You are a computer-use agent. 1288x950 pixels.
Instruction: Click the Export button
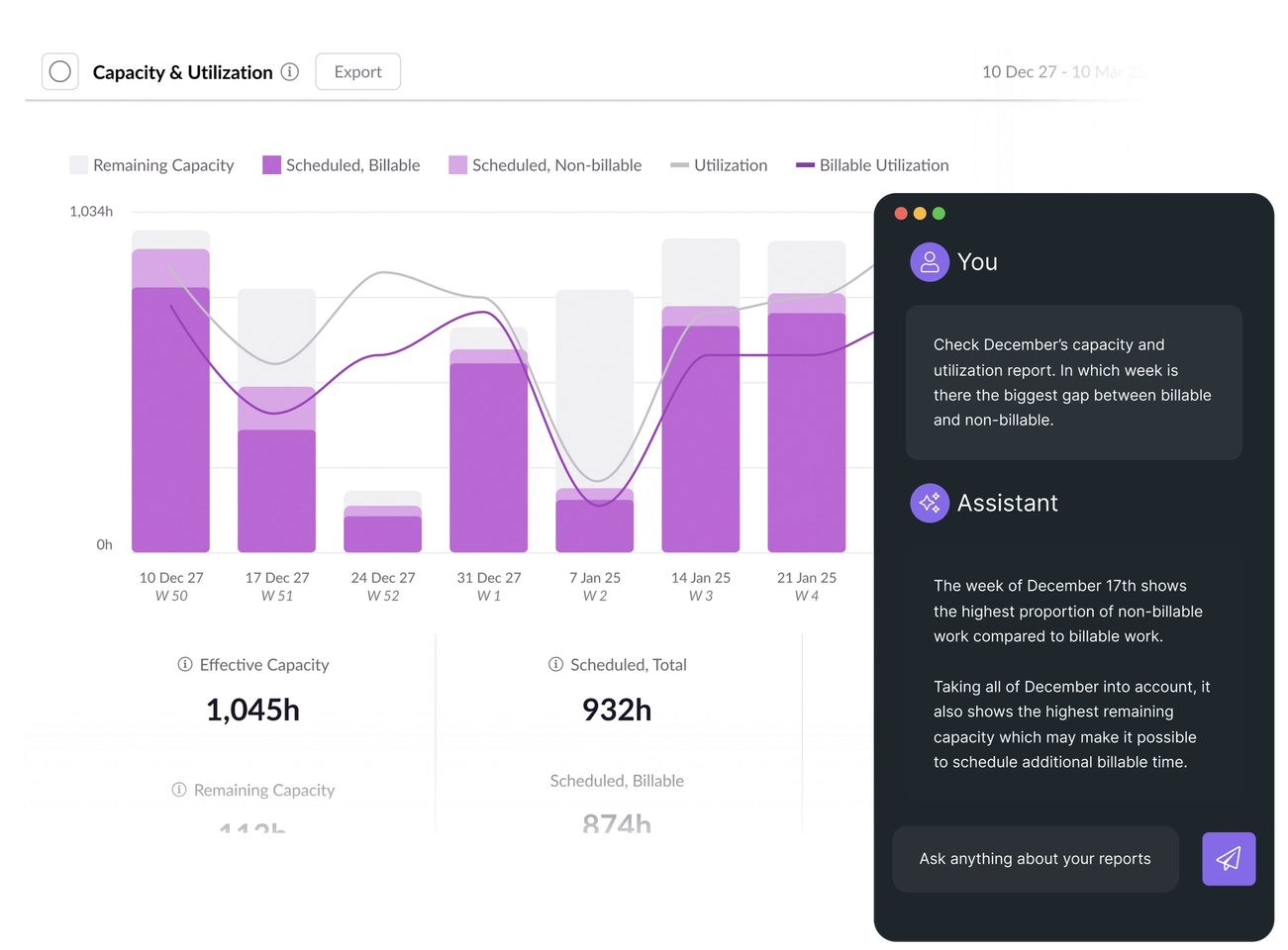pyautogui.click(x=357, y=71)
